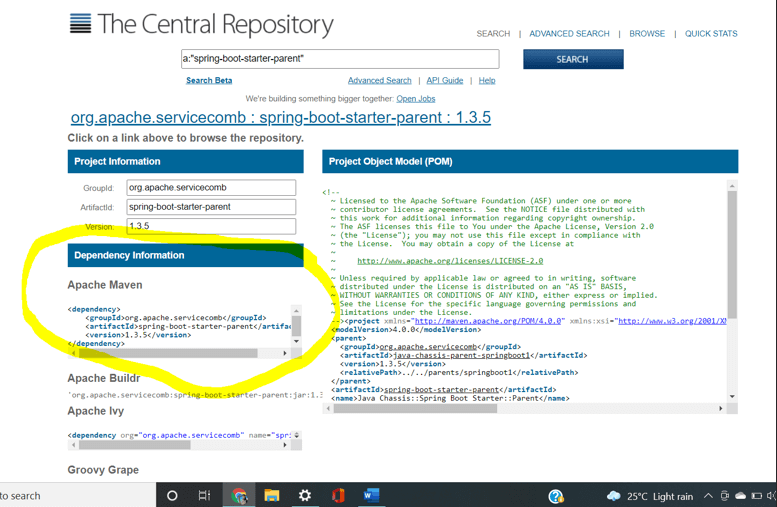Open Cortana circle icon in taskbar
Viewport: 777px width, 507px height.
click(172, 495)
